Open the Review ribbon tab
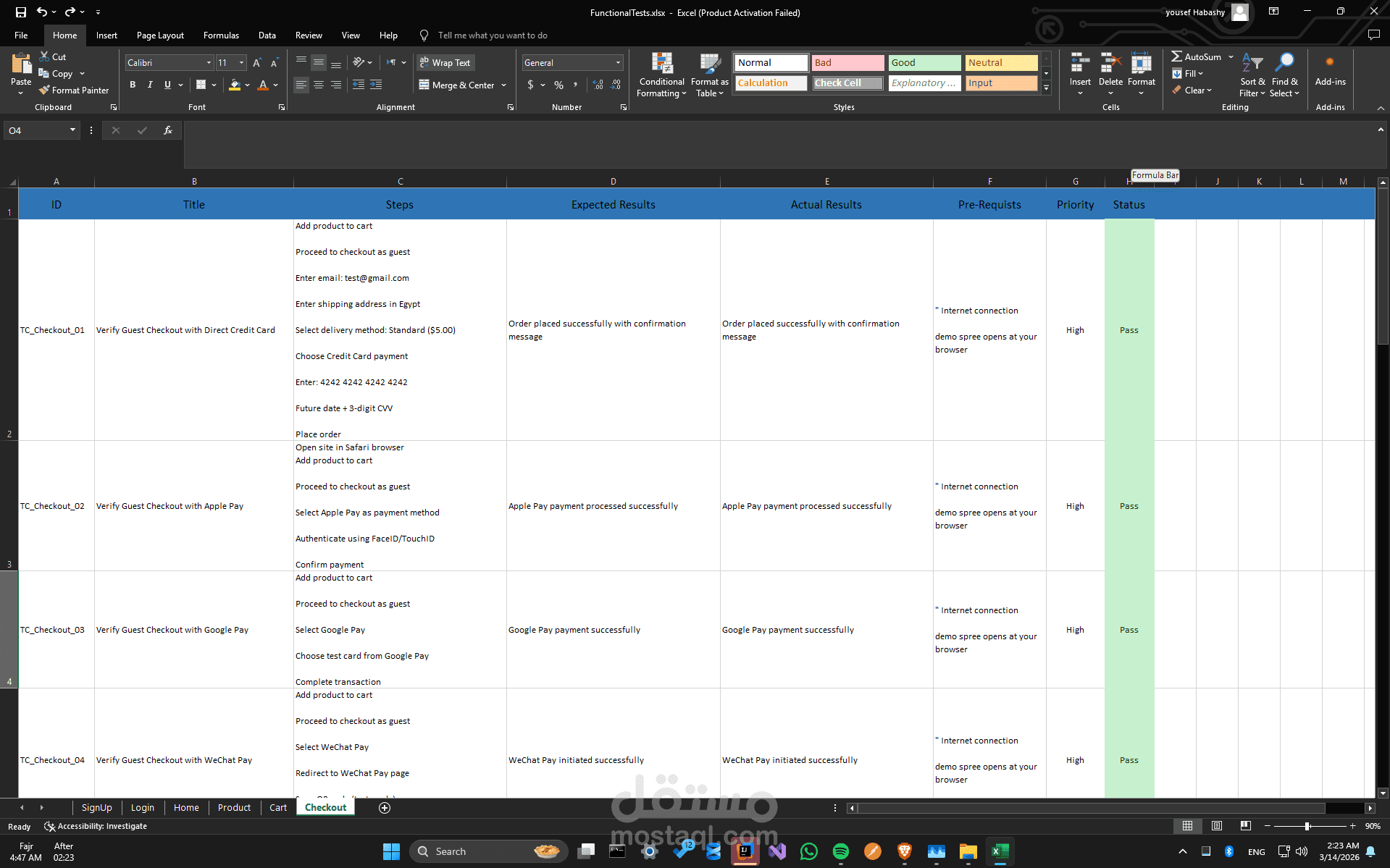The height and width of the screenshot is (868, 1390). click(309, 35)
